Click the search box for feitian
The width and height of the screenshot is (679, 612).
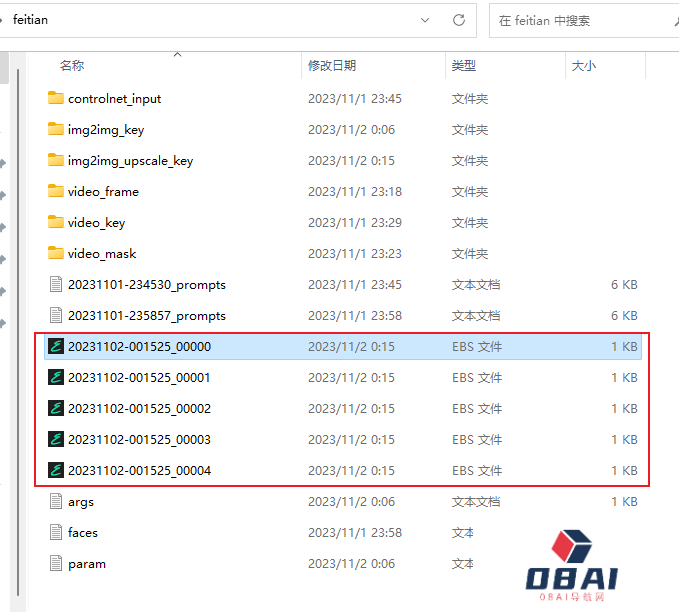[580, 20]
